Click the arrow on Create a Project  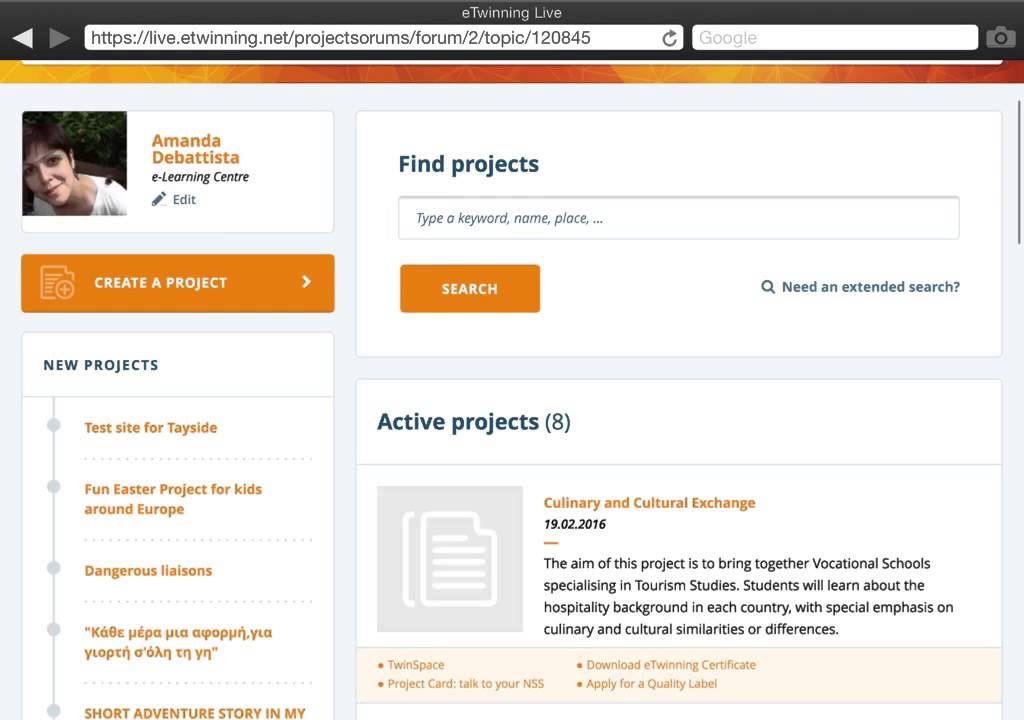[306, 282]
